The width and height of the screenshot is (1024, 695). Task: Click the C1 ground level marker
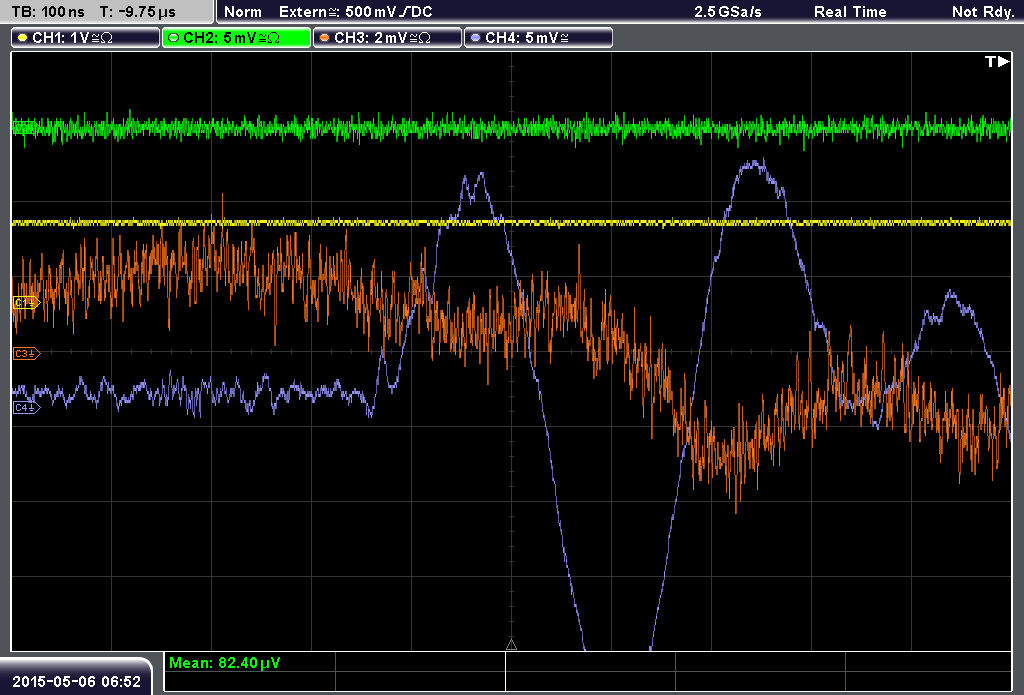[x=26, y=302]
